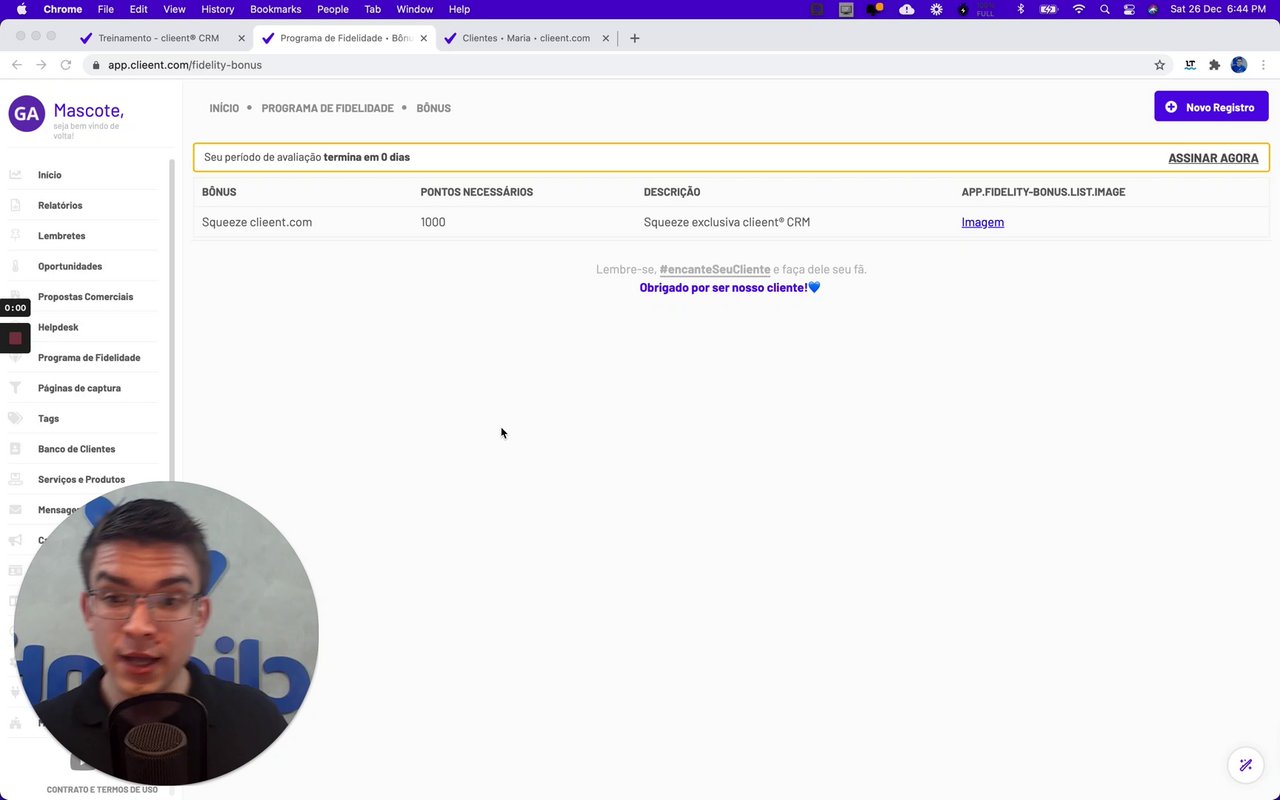Click 'Squeeze clieent.com' bonus cell

tap(257, 222)
